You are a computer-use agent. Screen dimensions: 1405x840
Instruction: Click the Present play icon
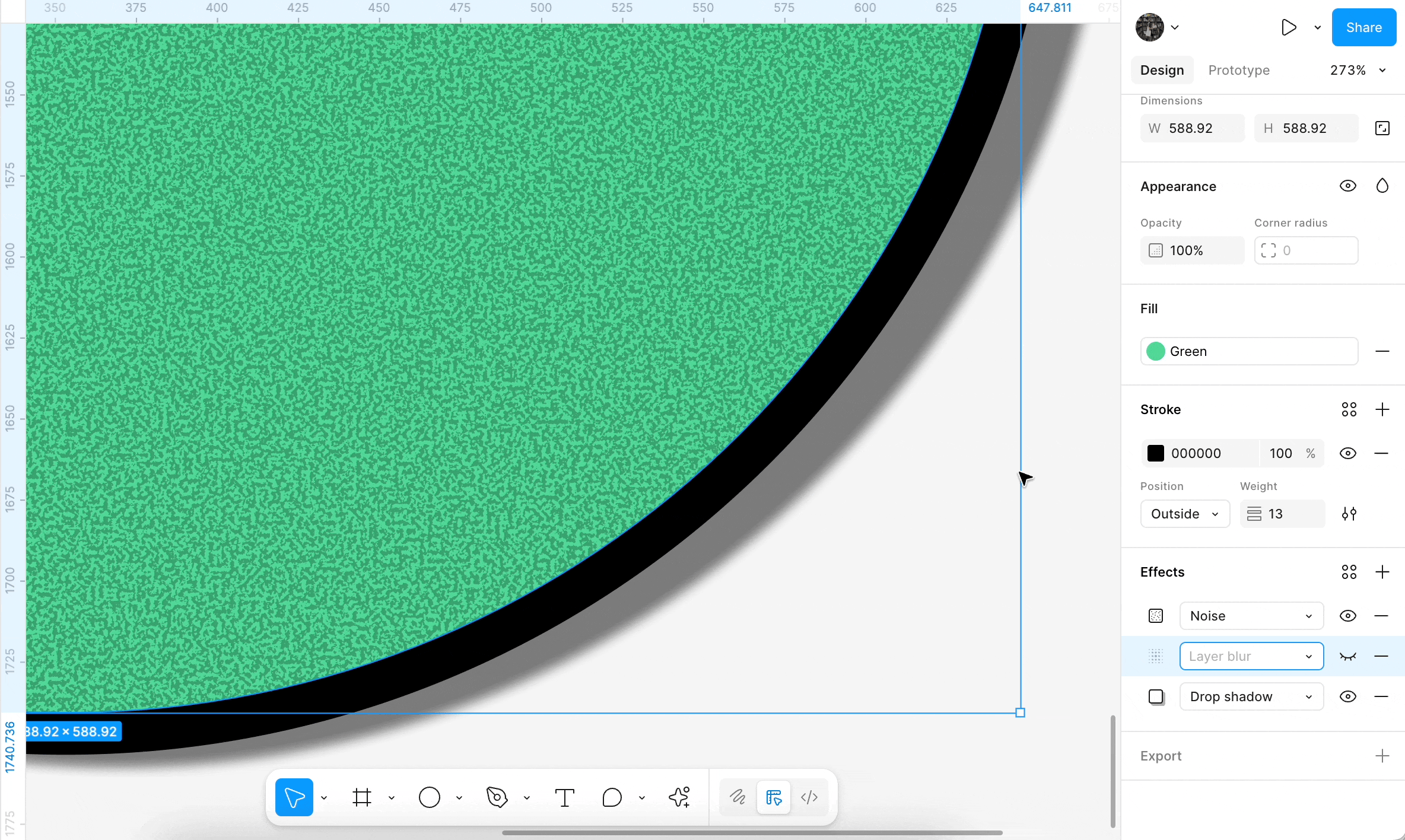point(1288,27)
